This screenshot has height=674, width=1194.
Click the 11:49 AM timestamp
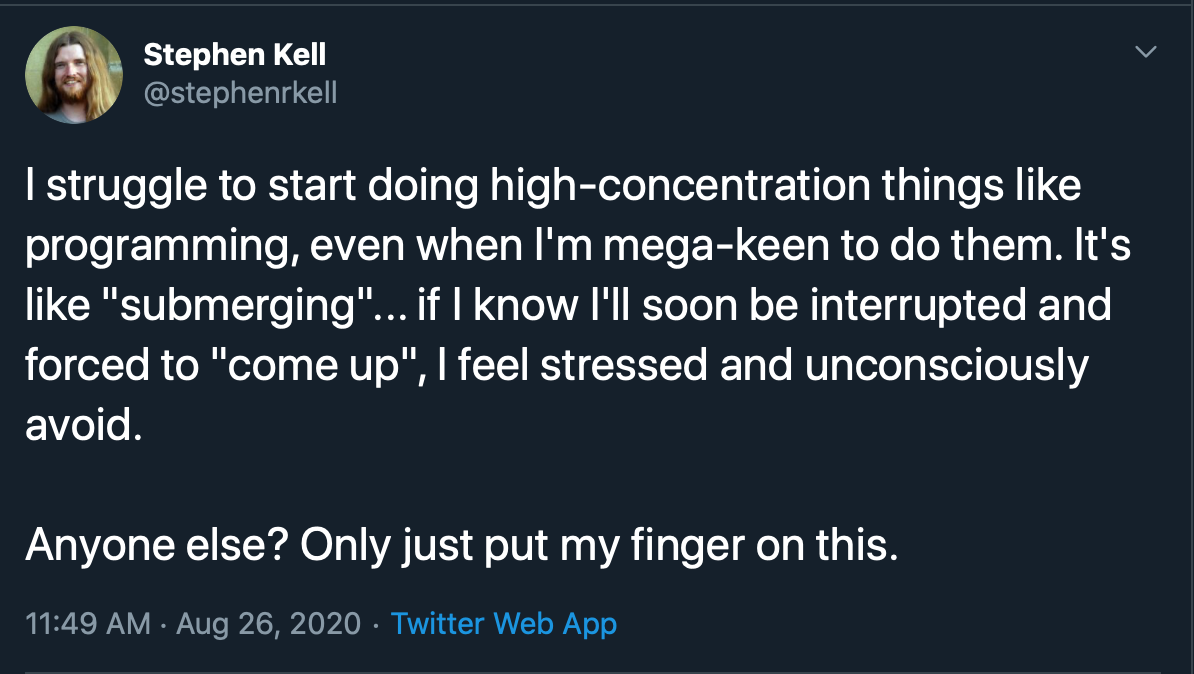pos(87,624)
